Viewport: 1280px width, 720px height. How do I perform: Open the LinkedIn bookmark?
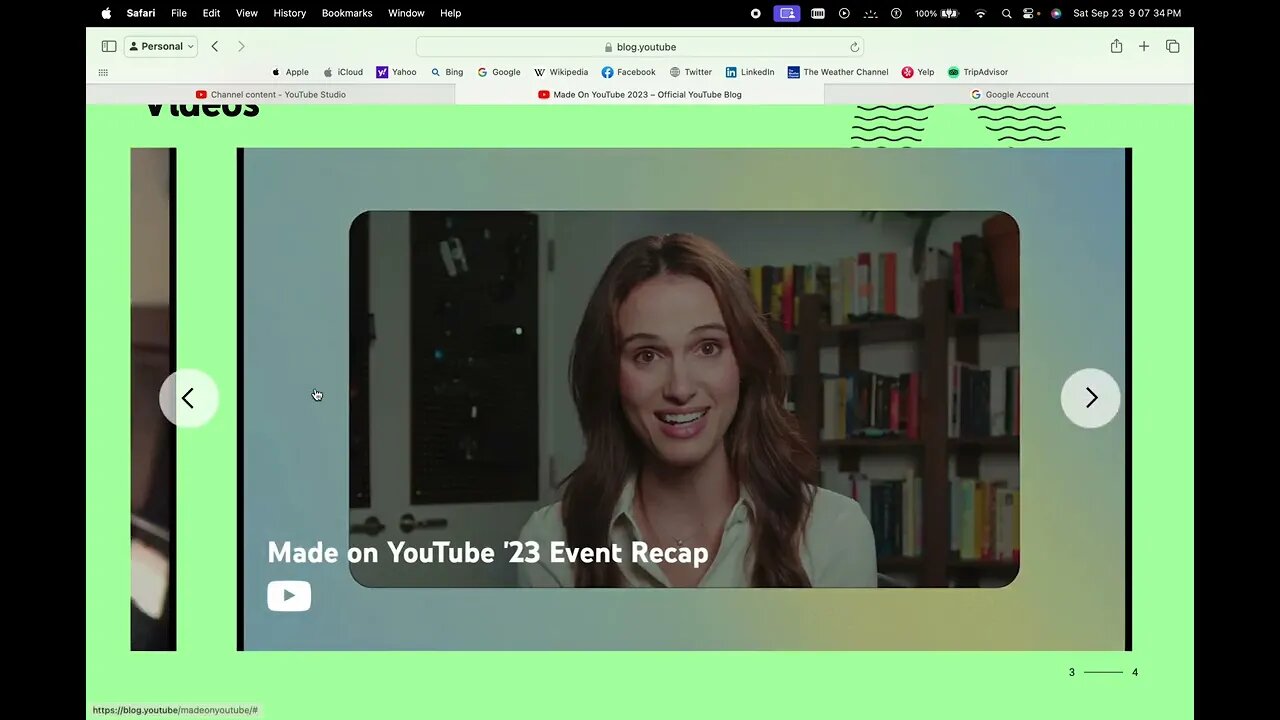tap(750, 72)
